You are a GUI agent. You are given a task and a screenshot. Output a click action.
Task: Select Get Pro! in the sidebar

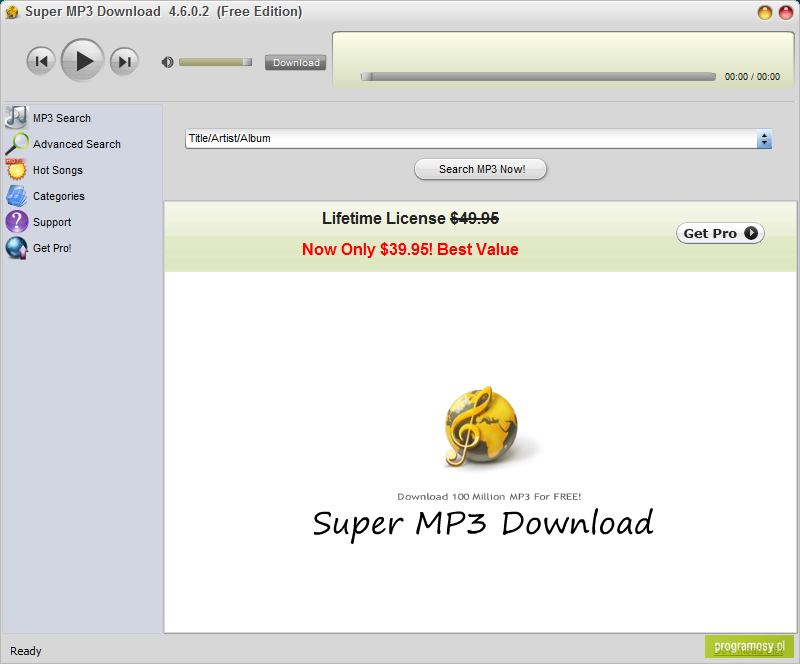[52, 248]
